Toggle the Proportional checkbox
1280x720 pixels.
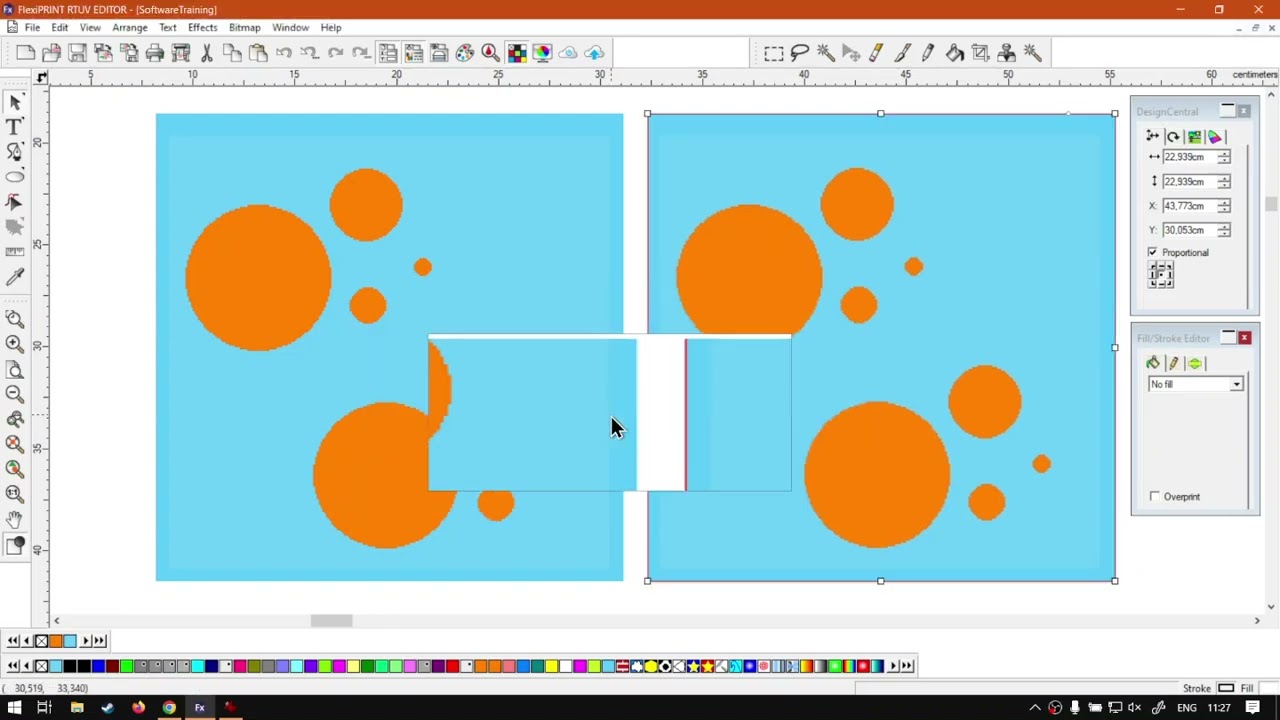(1153, 253)
